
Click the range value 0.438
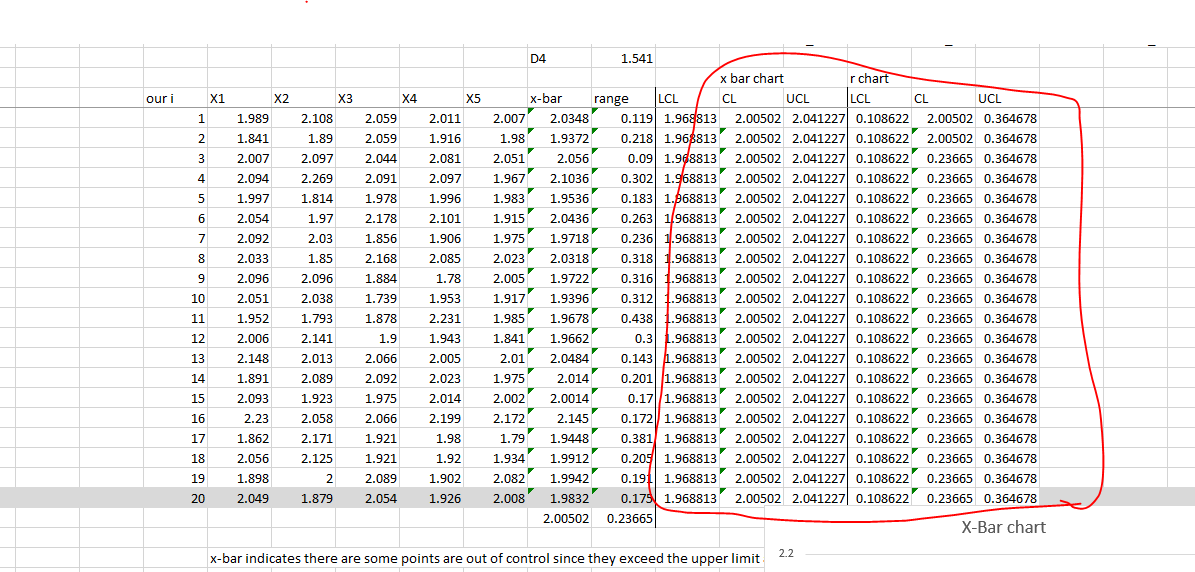coord(623,318)
